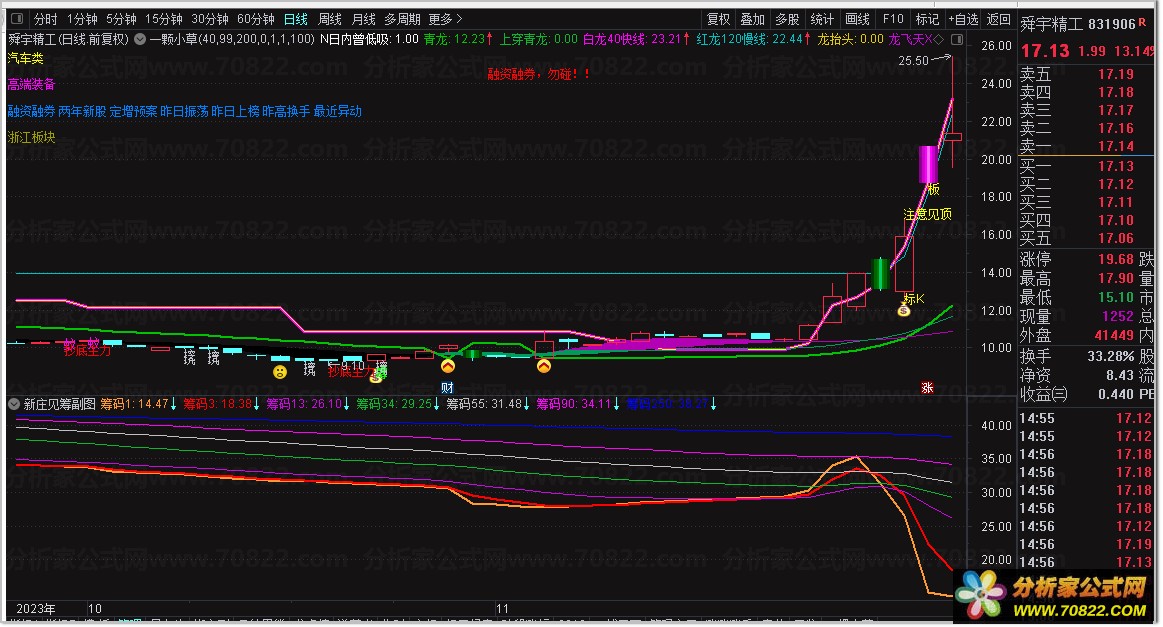Click the 红龙120慢线: 22.44 value

click(753, 39)
